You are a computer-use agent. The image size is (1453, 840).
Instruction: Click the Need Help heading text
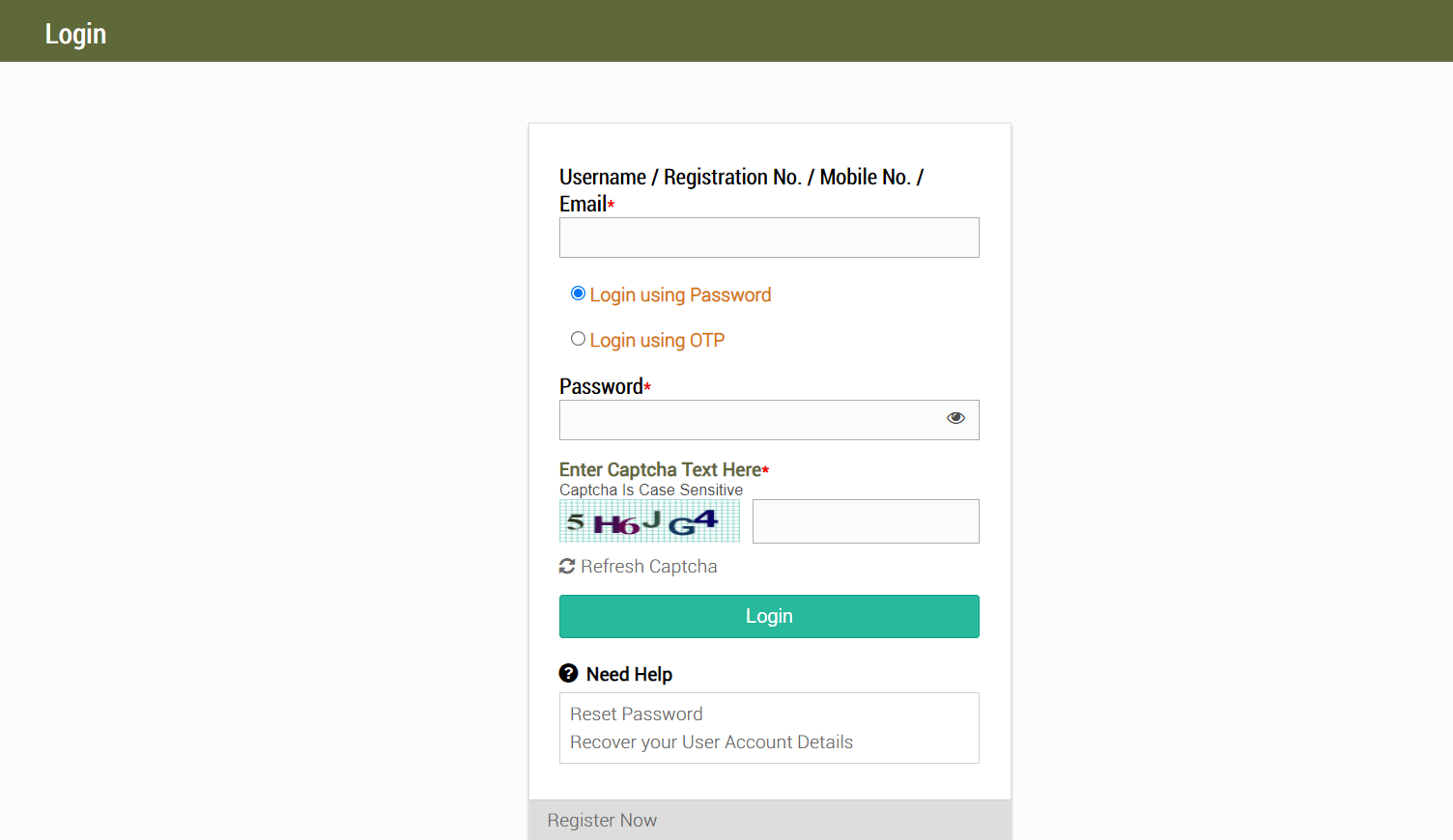tap(629, 674)
